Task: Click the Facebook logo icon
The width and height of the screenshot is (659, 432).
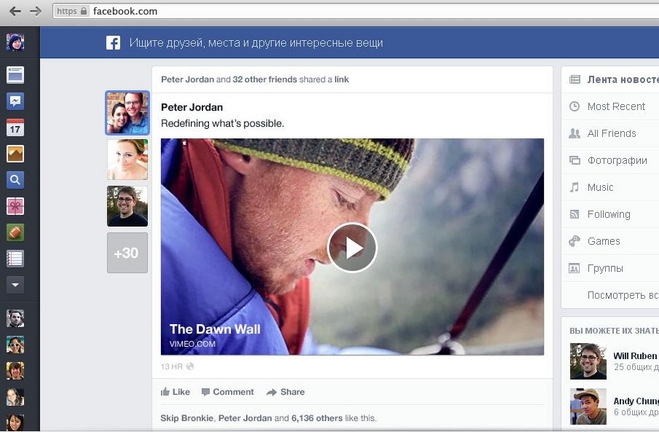Action: click(x=113, y=43)
